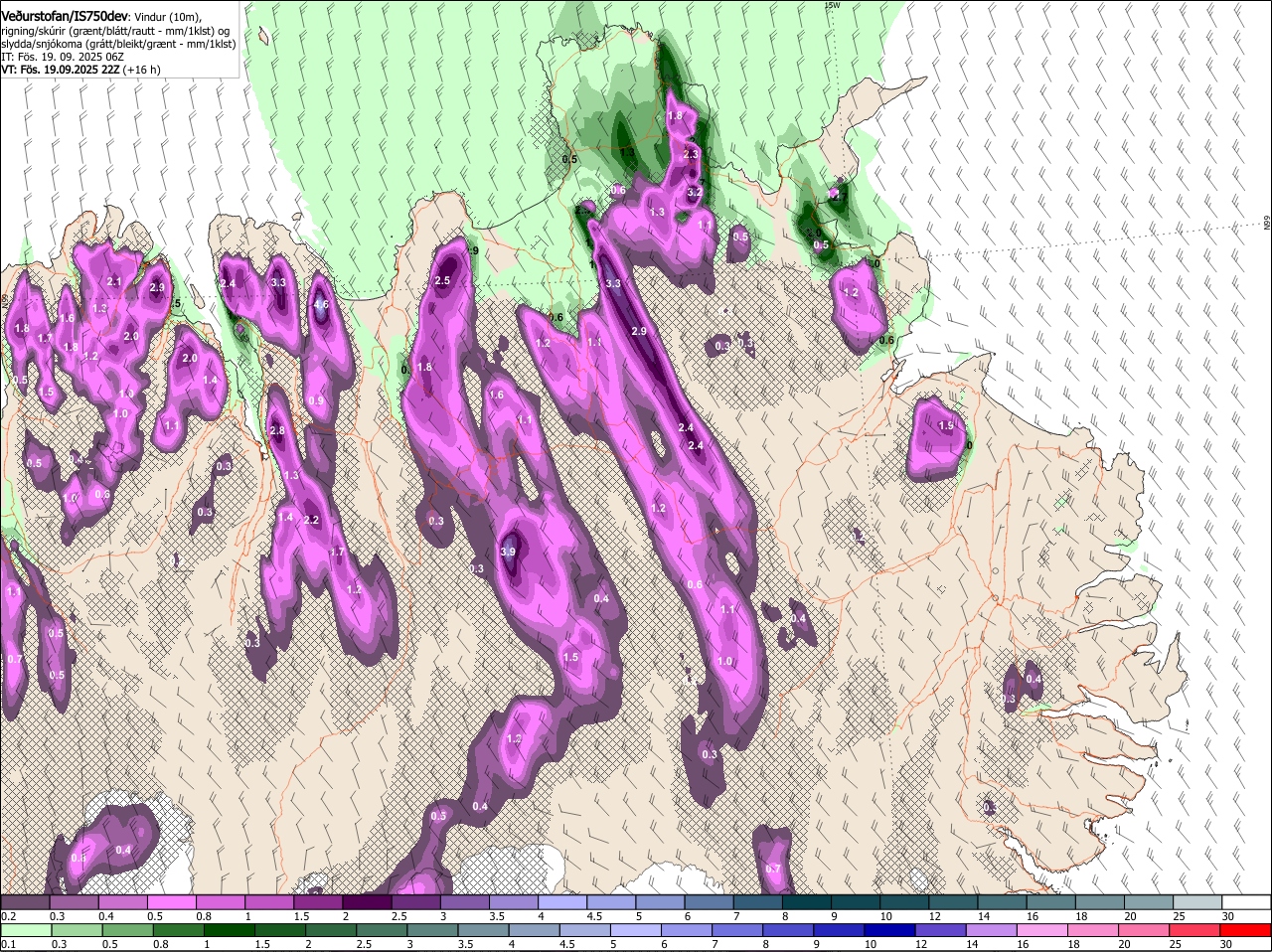This screenshot has height=952, width=1272.
Task: Select the "Vindur (10m)" text in the header
Action: point(167,15)
